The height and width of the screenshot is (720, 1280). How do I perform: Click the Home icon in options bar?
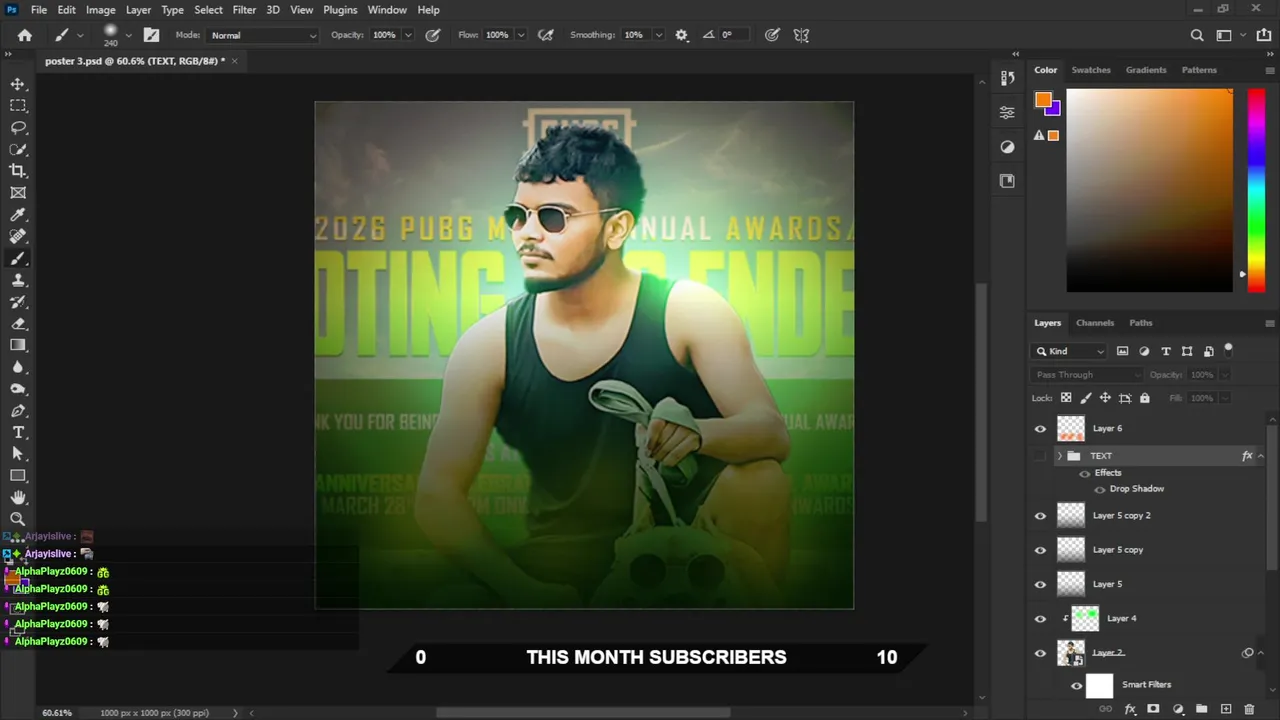tap(25, 35)
